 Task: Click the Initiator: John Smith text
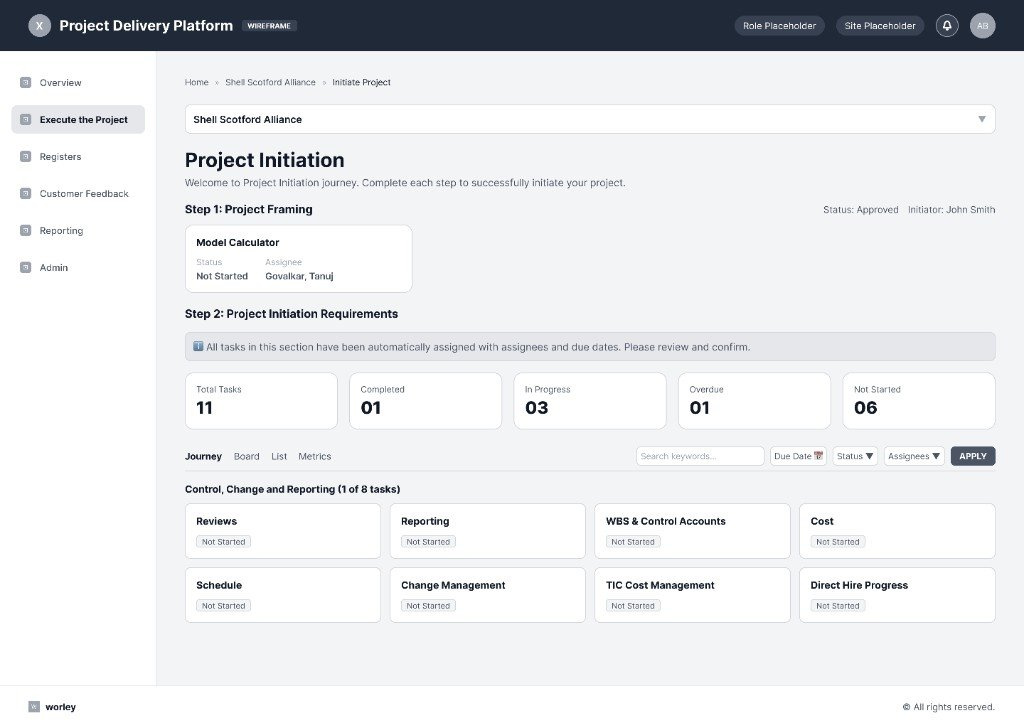pyautogui.click(x=952, y=210)
